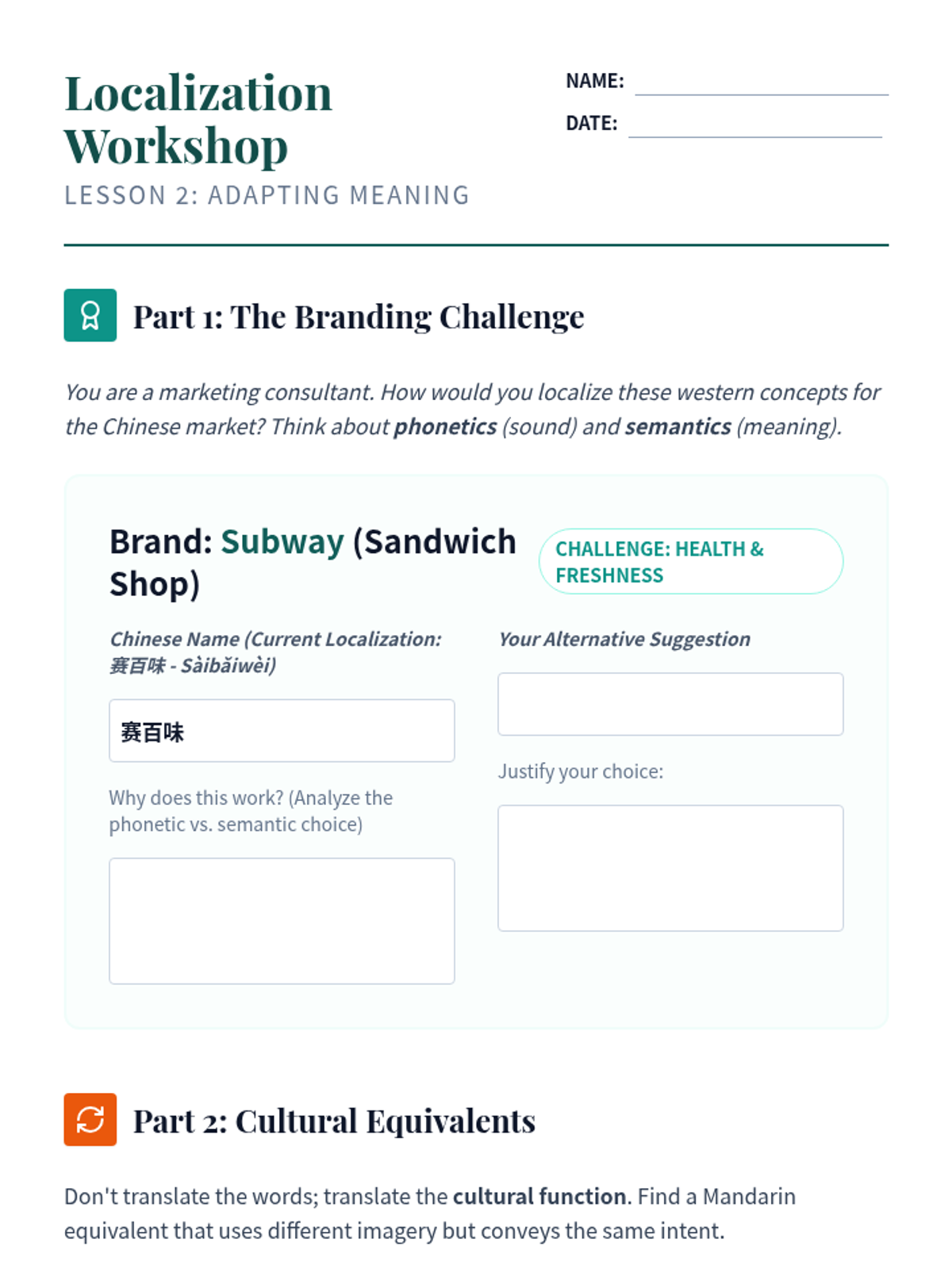Focus the Chinese Name field containing 赛百味

[x=282, y=730]
